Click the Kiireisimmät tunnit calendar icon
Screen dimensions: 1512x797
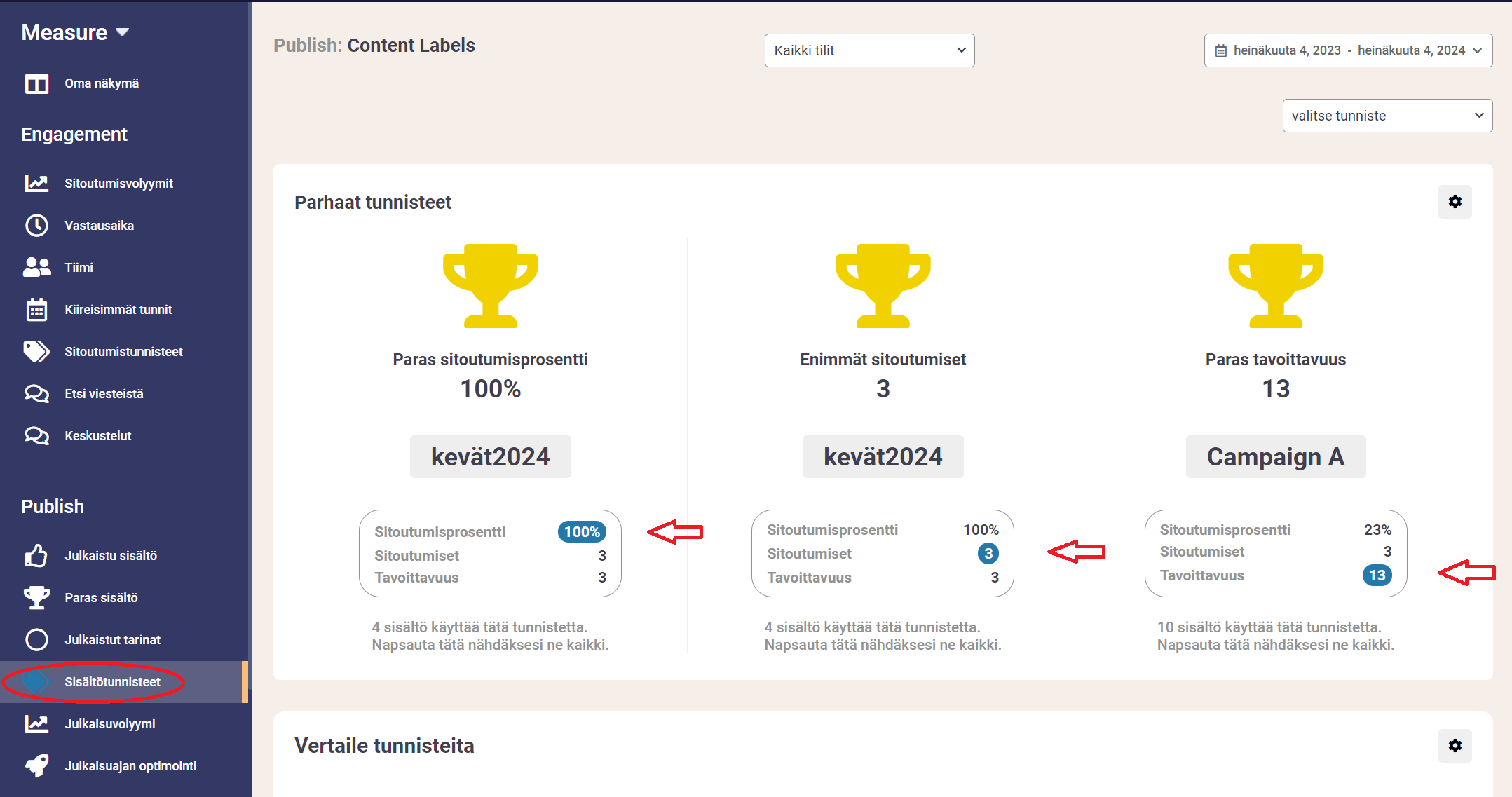pyautogui.click(x=36, y=310)
